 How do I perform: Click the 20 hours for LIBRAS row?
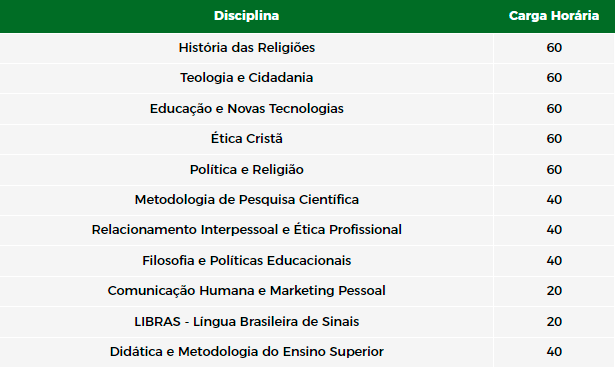[554, 322]
